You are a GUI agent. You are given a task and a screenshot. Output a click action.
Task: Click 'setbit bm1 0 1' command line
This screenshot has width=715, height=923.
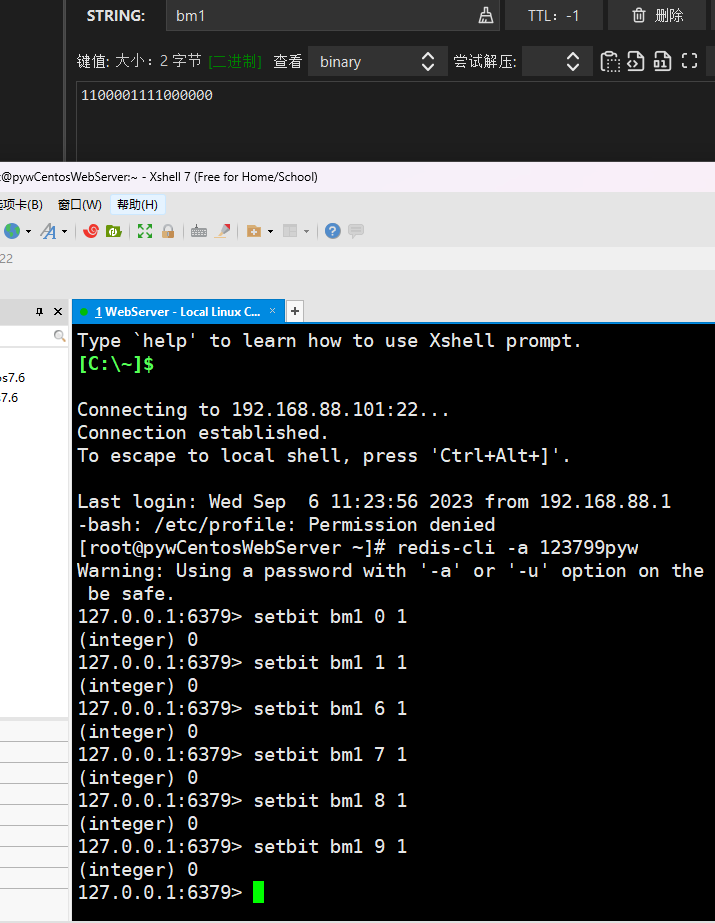(330, 616)
